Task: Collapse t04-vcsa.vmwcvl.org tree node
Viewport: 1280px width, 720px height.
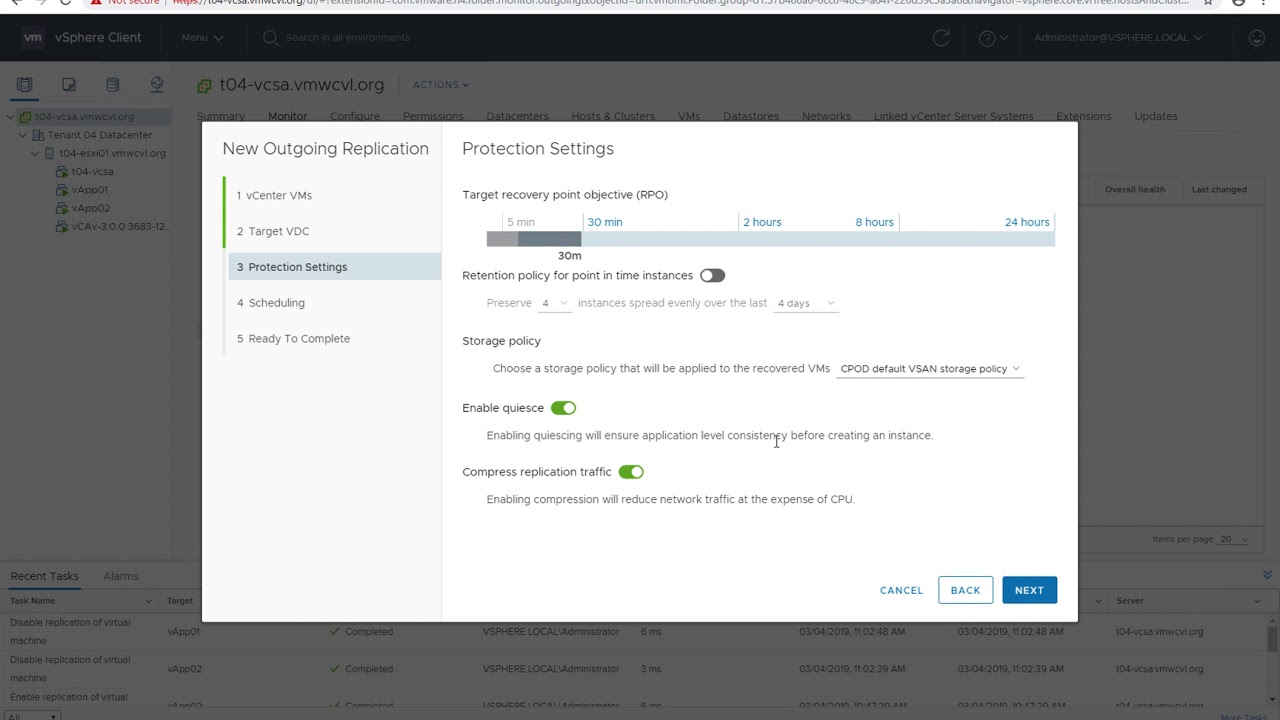Action: pyautogui.click(x=10, y=117)
